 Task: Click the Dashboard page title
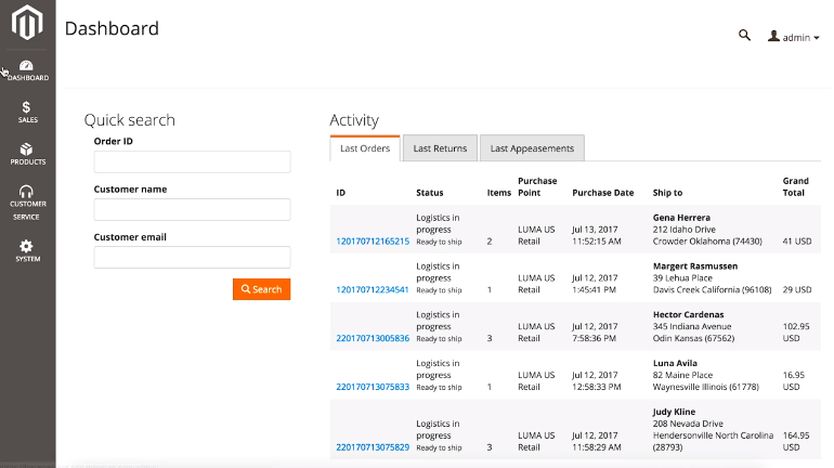112,28
